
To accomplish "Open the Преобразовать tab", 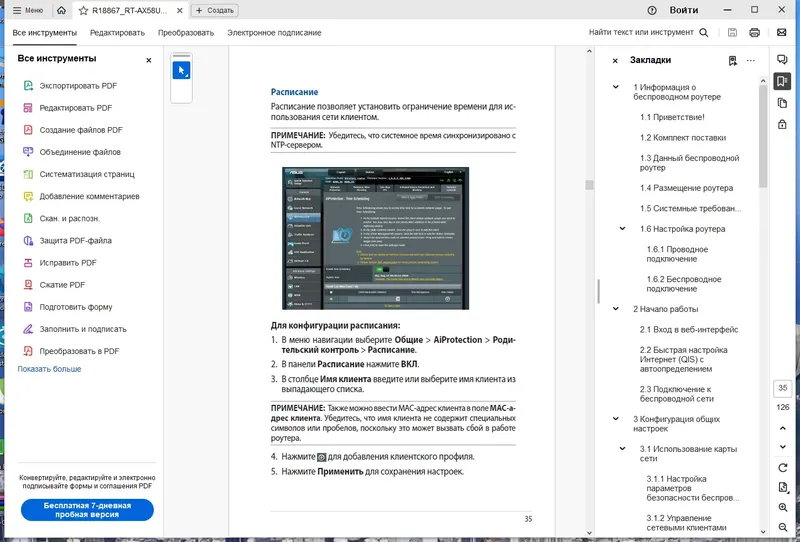I will tap(186, 33).
